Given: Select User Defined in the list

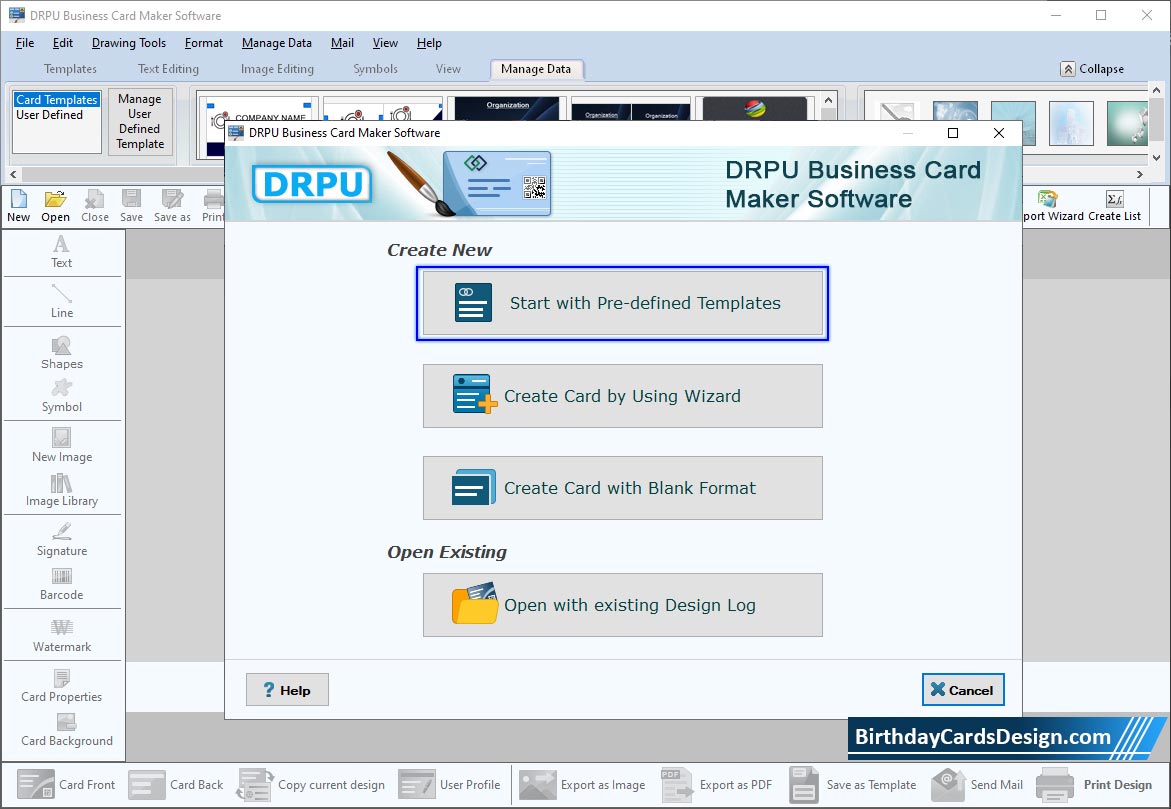Looking at the screenshot, I should click(x=49, y=115).
